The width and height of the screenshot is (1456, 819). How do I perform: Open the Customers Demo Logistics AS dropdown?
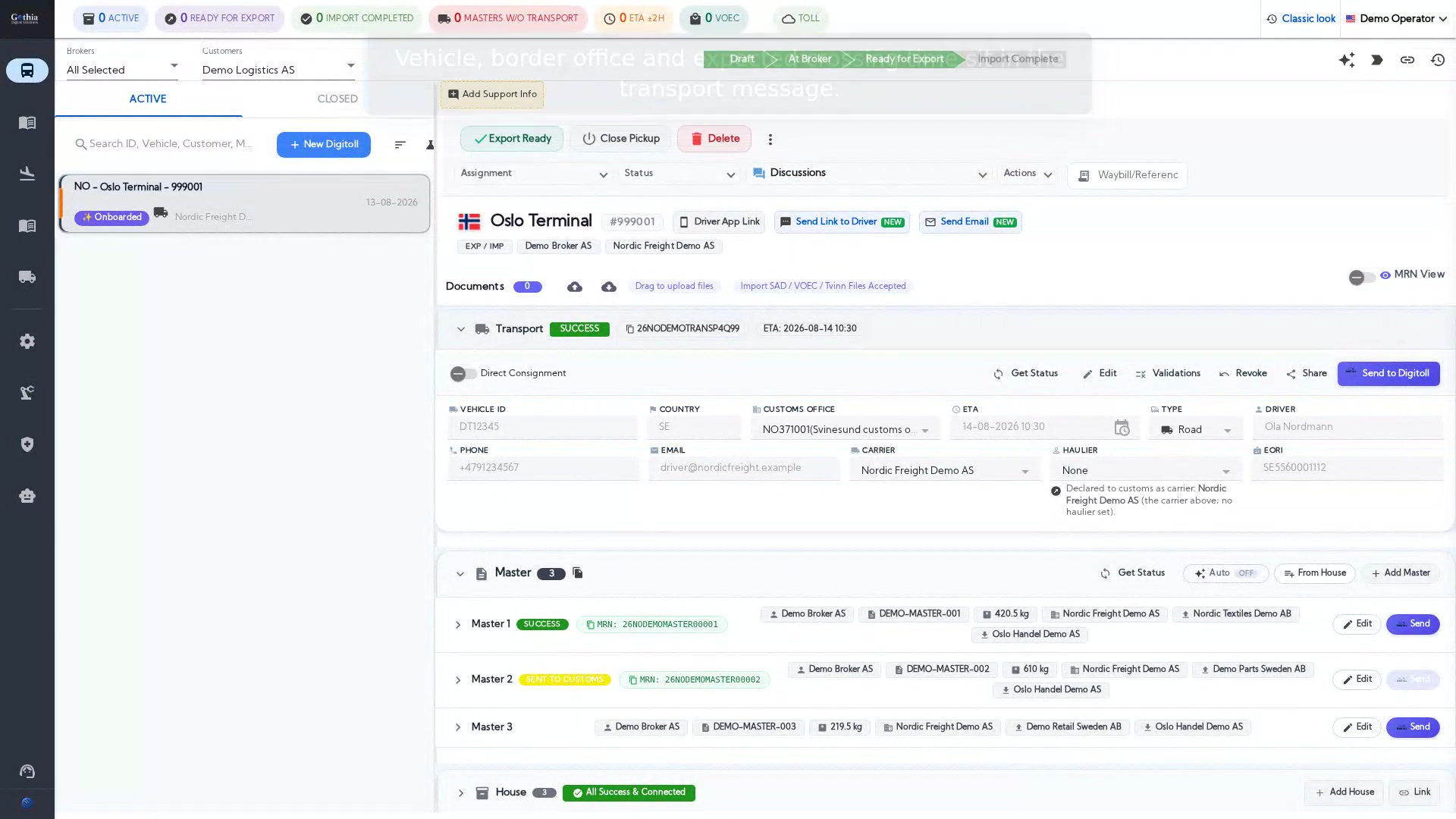point(278,70)
